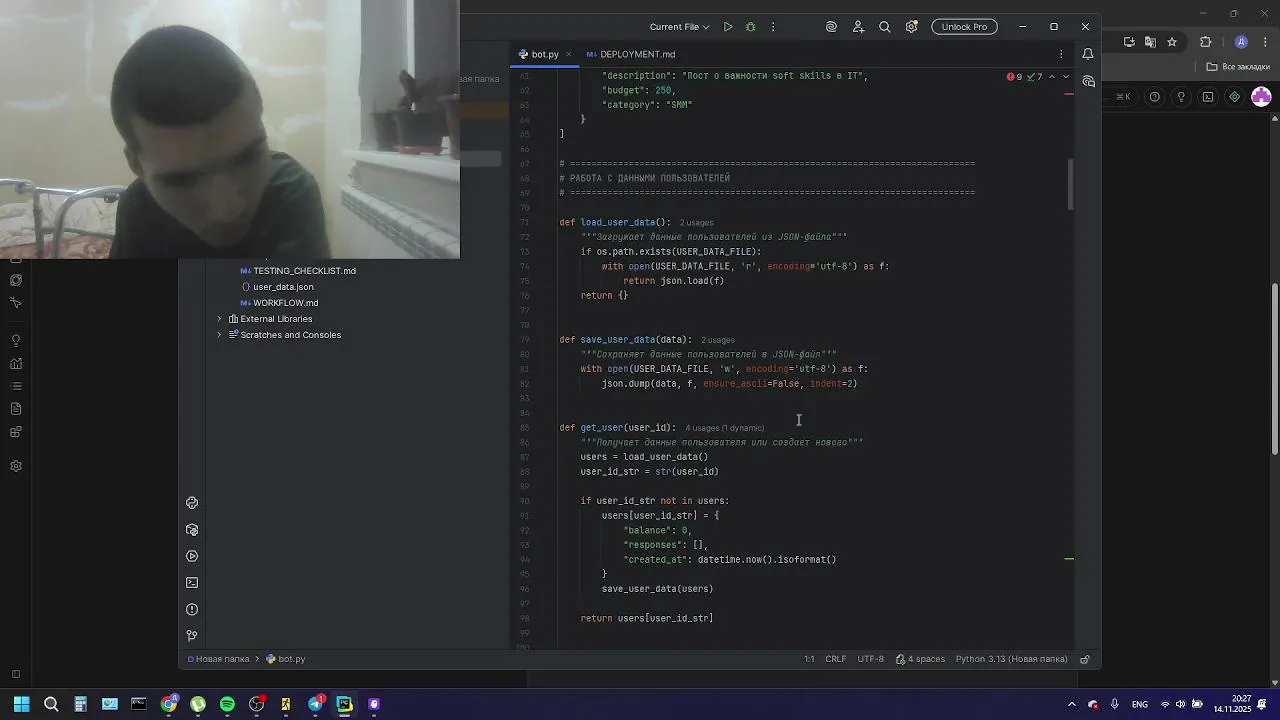Open the Services tool window
This screenshot has width=1280, height=720.
[x=192, y=556]
